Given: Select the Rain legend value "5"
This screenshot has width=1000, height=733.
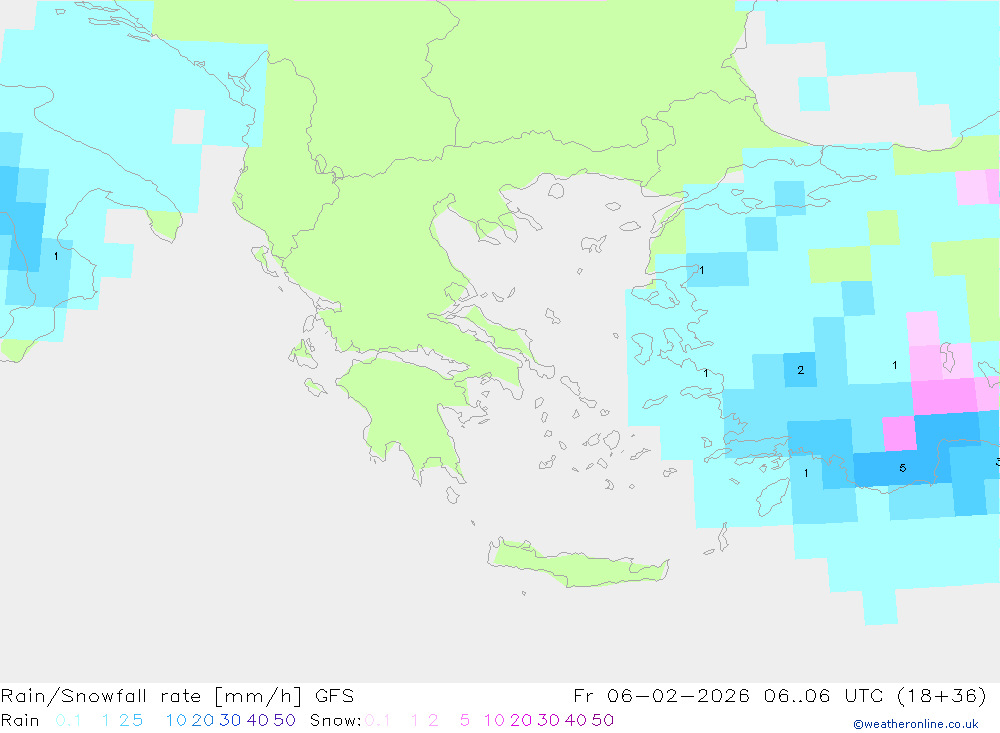Looking at the screenshot, I should coord(138,720).
